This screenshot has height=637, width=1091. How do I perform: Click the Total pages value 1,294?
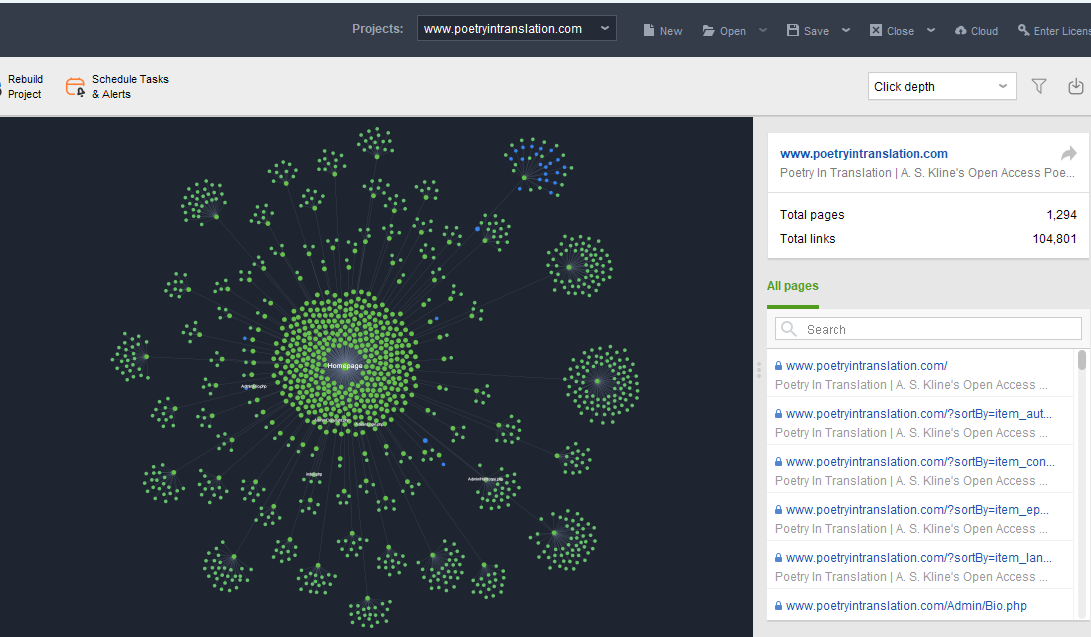1061,215
